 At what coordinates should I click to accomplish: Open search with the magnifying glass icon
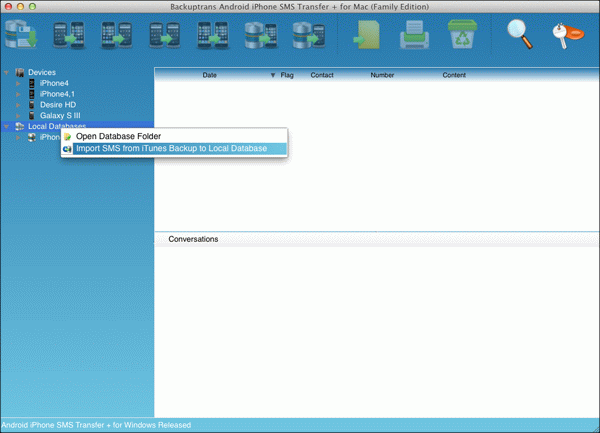(520, 34)
